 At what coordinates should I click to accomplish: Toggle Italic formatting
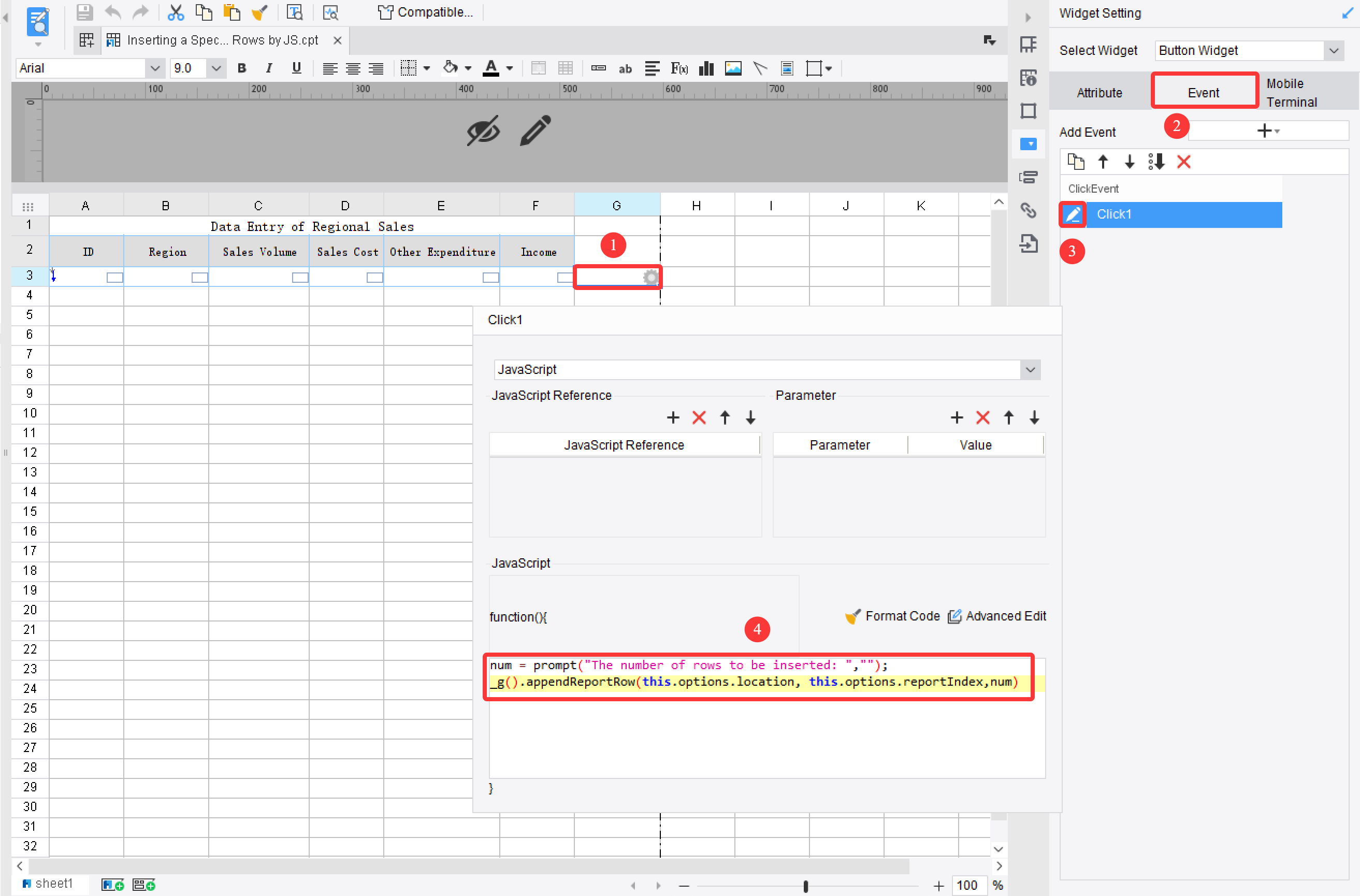click(x=269, y=68)
